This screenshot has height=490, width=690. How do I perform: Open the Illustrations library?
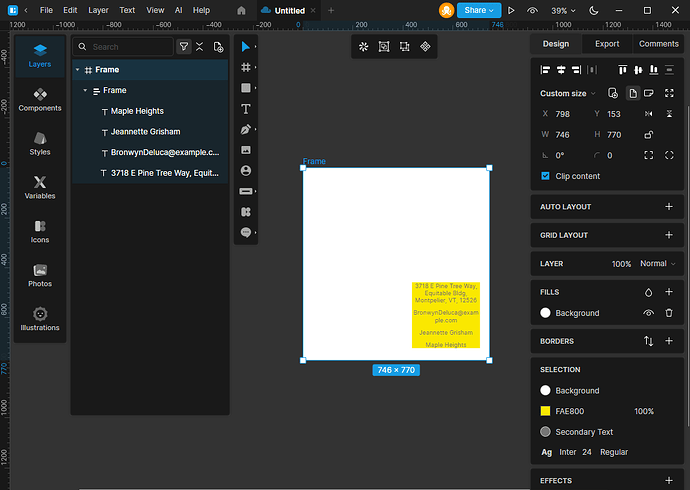(x=40, y=318)
